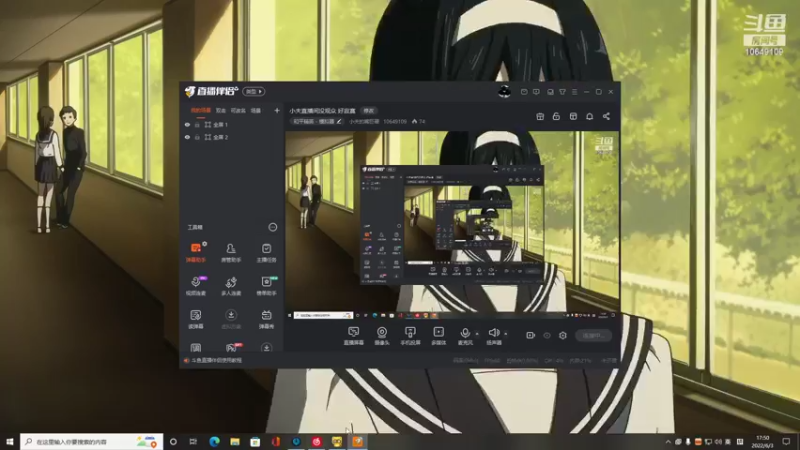This screenshot has height=450, width=800.
Task: Switch to the first (orange) scene tab
Action: tap(201, 110)
